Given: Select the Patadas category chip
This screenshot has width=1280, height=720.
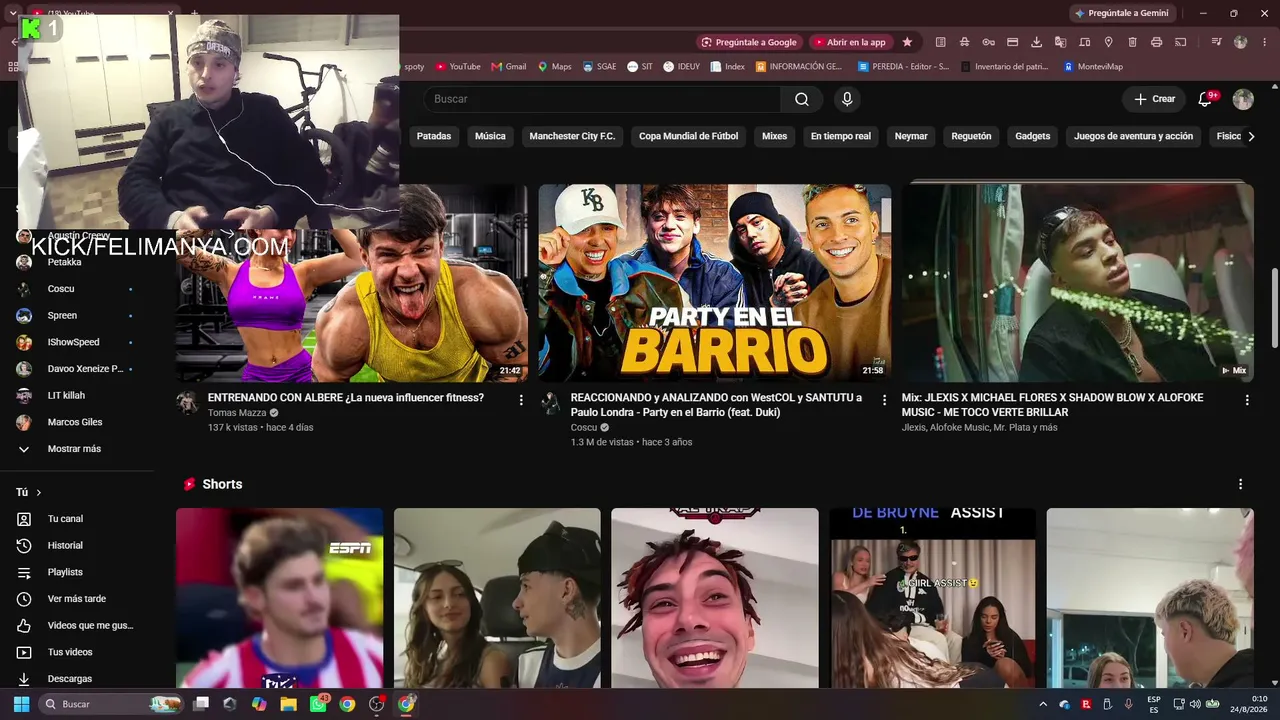Looking at the screenshot, I should [x=434, y=136].
